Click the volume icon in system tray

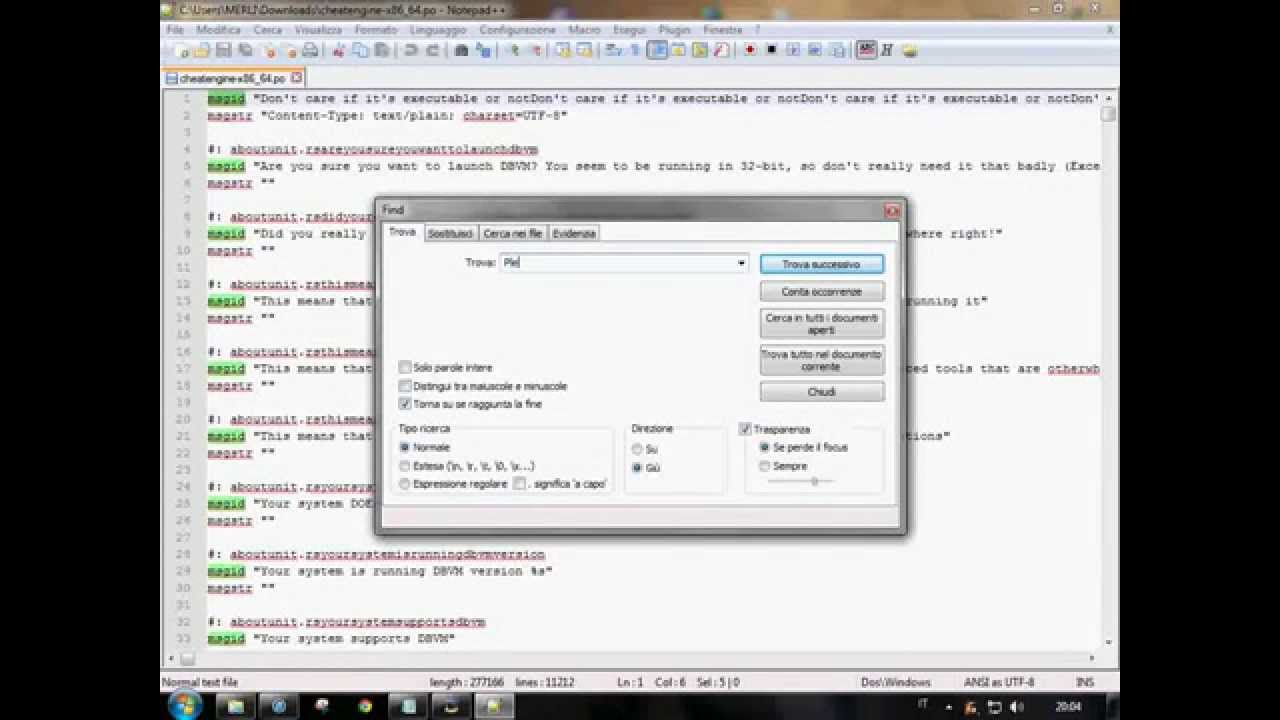(1015, 707)
